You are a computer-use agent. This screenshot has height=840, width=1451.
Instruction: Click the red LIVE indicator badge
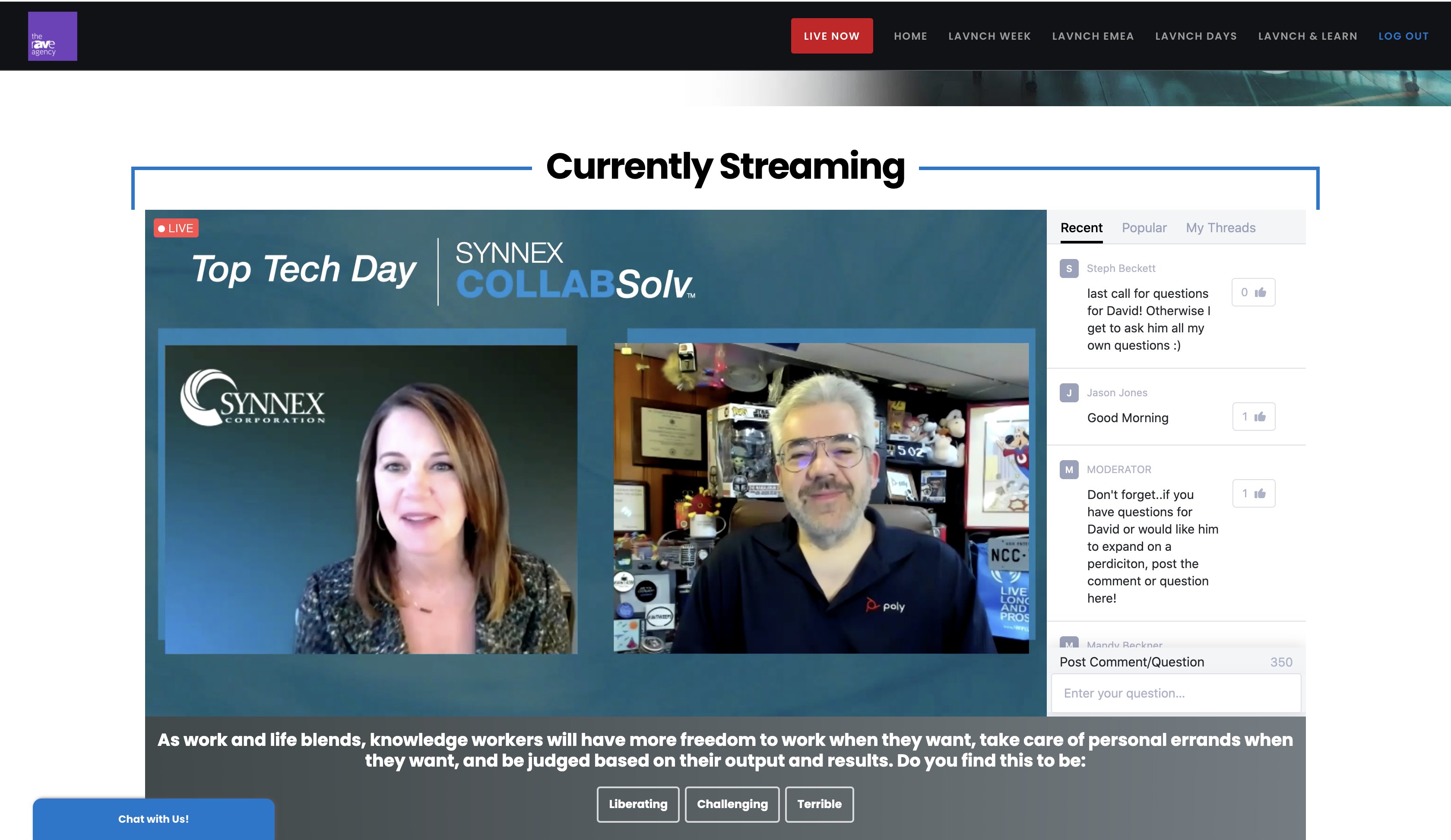(x=176, y=228)
